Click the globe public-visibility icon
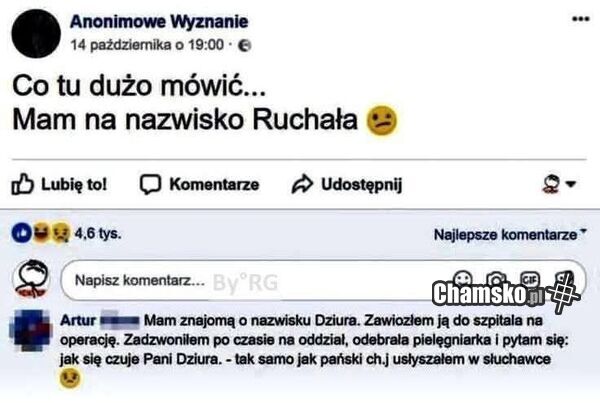 (245, 46)
